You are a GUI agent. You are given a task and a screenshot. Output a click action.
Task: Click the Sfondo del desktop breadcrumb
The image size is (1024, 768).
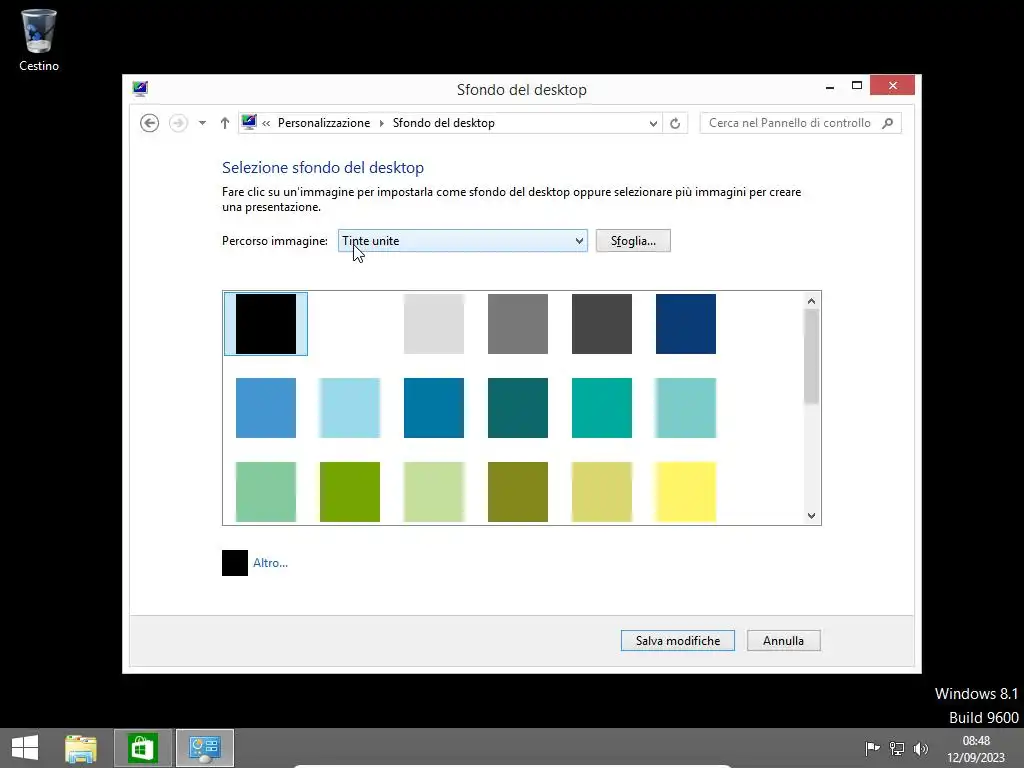(443, 123)
